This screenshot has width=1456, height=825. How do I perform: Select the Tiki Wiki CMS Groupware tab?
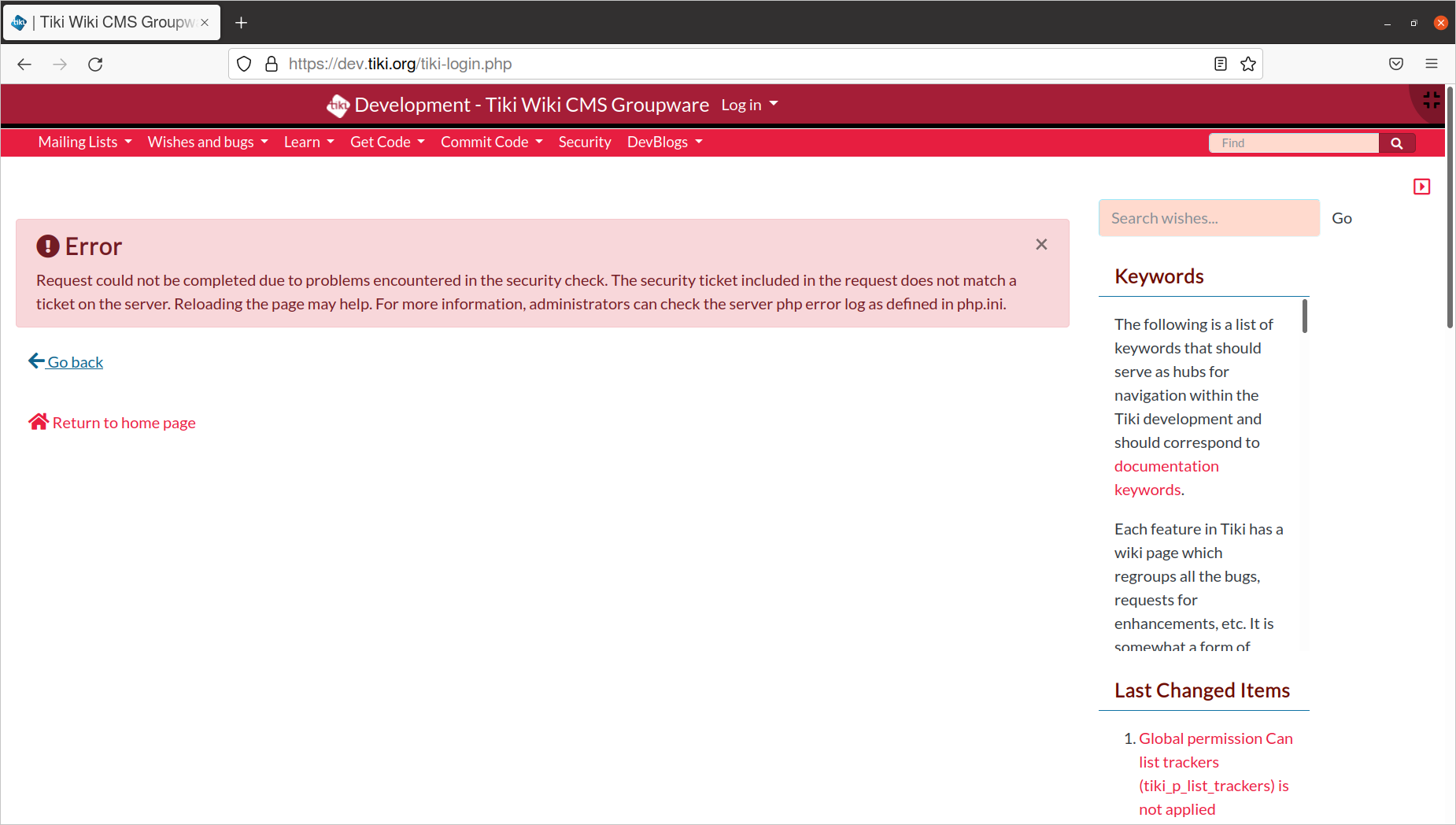point(112,23)
